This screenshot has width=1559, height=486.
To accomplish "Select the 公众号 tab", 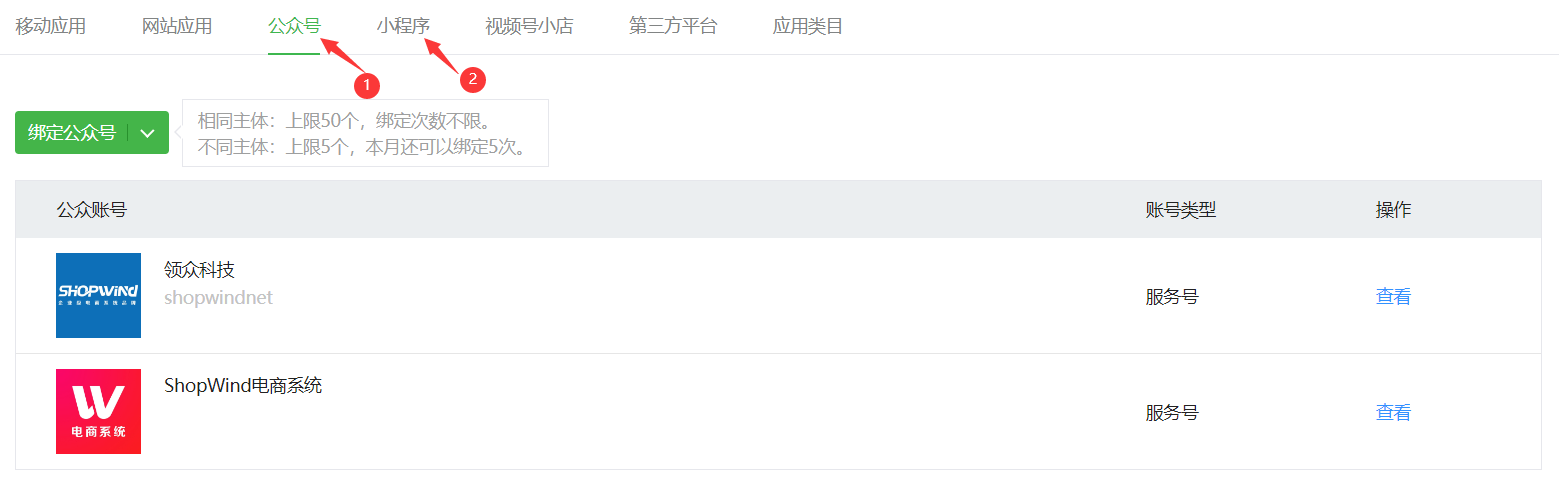I will click(x=294, y=26).
